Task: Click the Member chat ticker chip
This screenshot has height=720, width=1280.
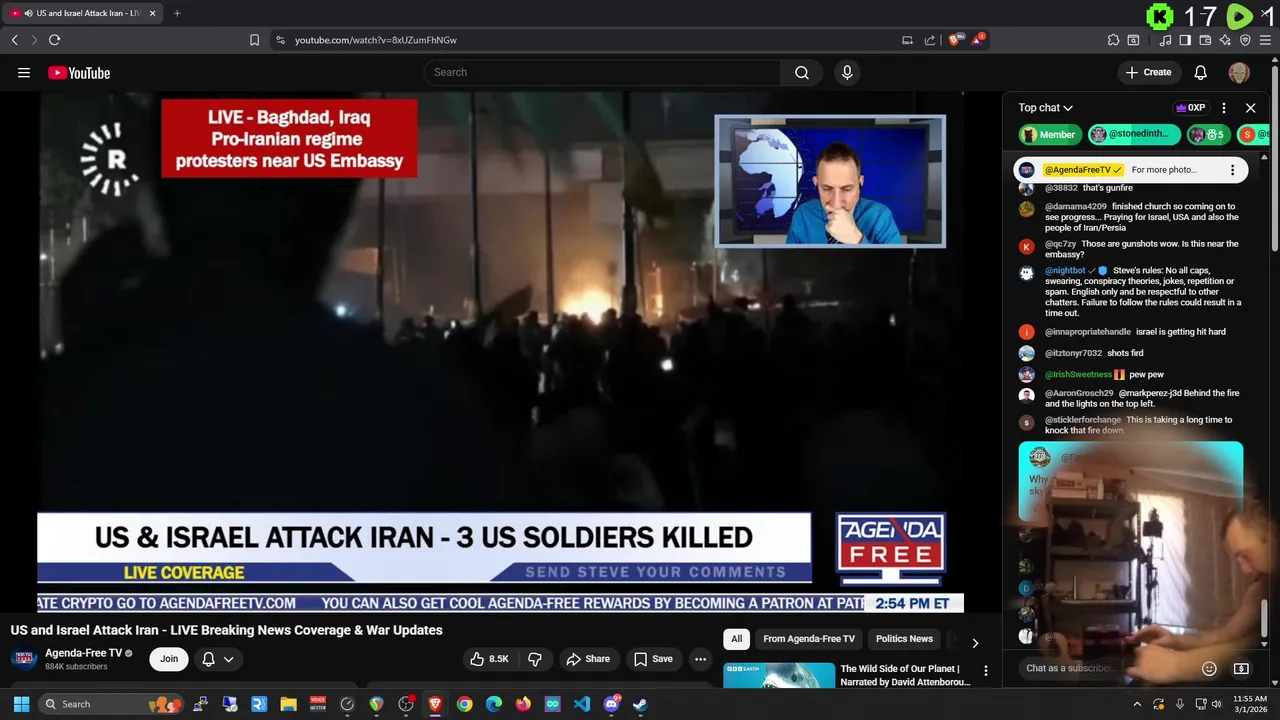Action: [x=1049, y=134]
